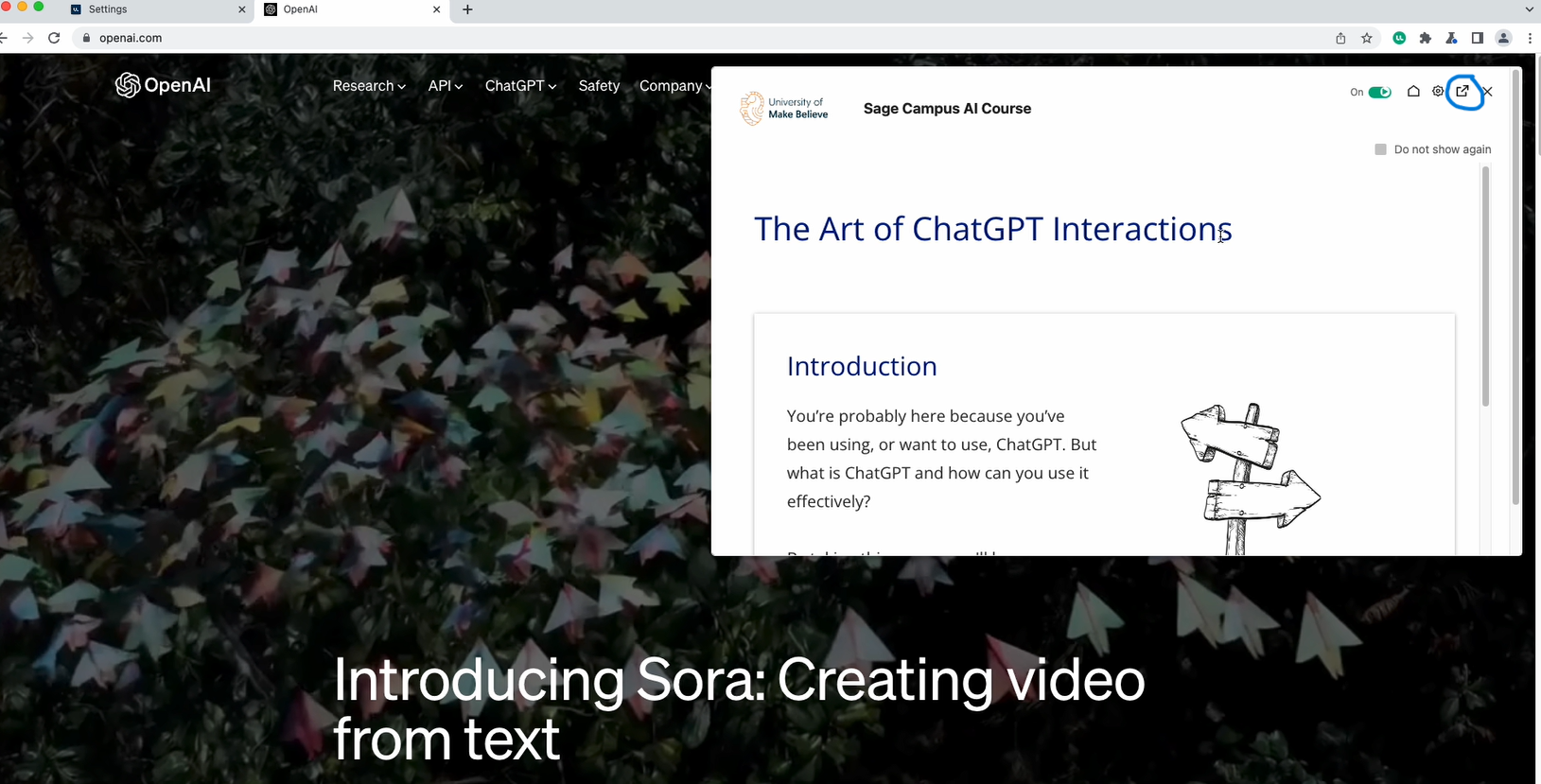Click the share page icon
The width and height of the screenshot is (1541, 784).
tap(1340, 38)
